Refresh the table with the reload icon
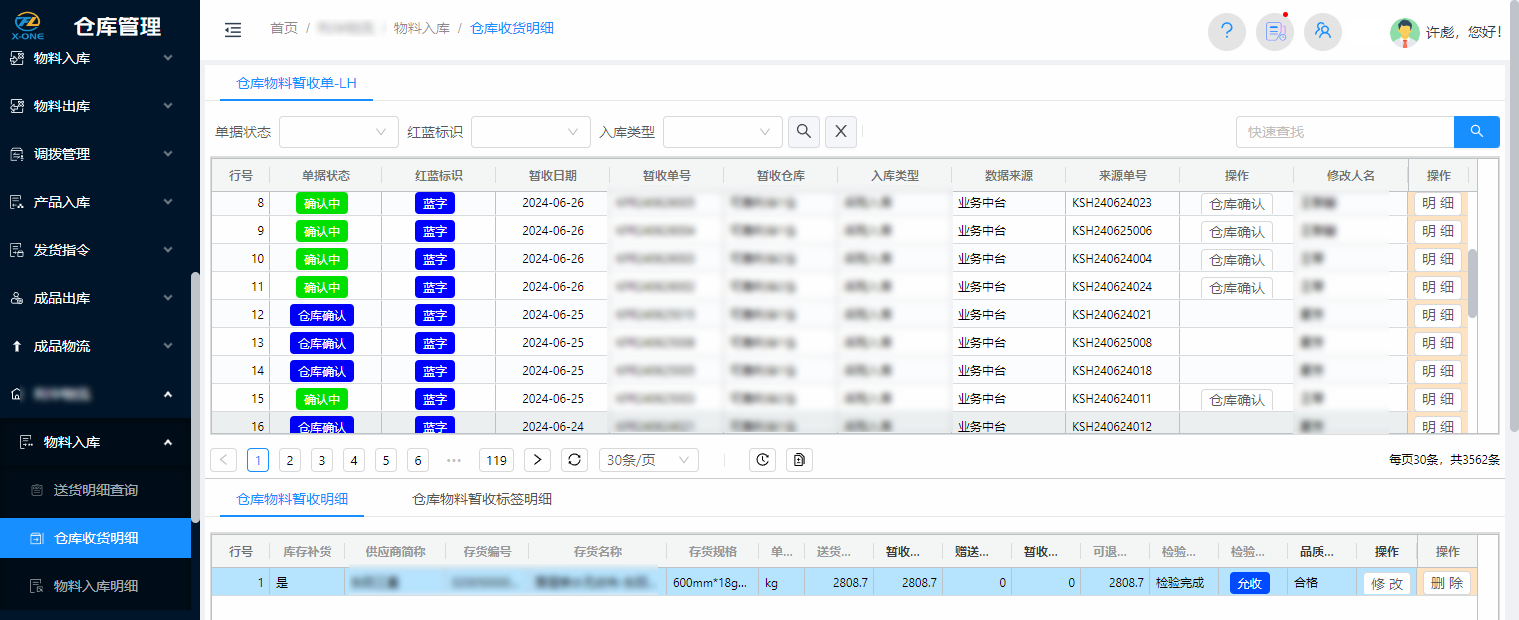Screen dimensions: 1519x620 pos(574,460)
